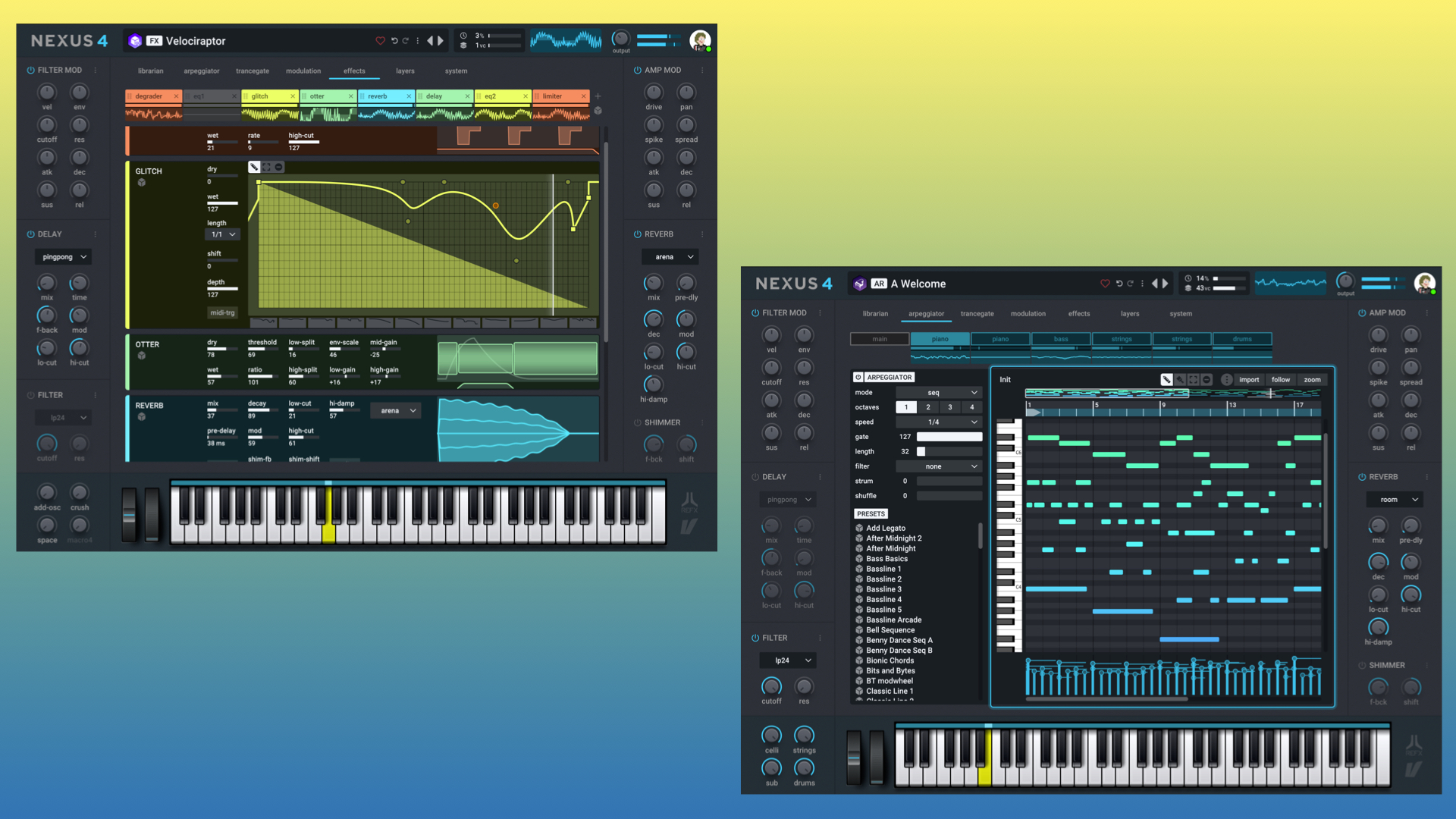Toggle the ARPEGGIATOR power button
This screenshot has height=819, width=1456.
pos(858,377)
